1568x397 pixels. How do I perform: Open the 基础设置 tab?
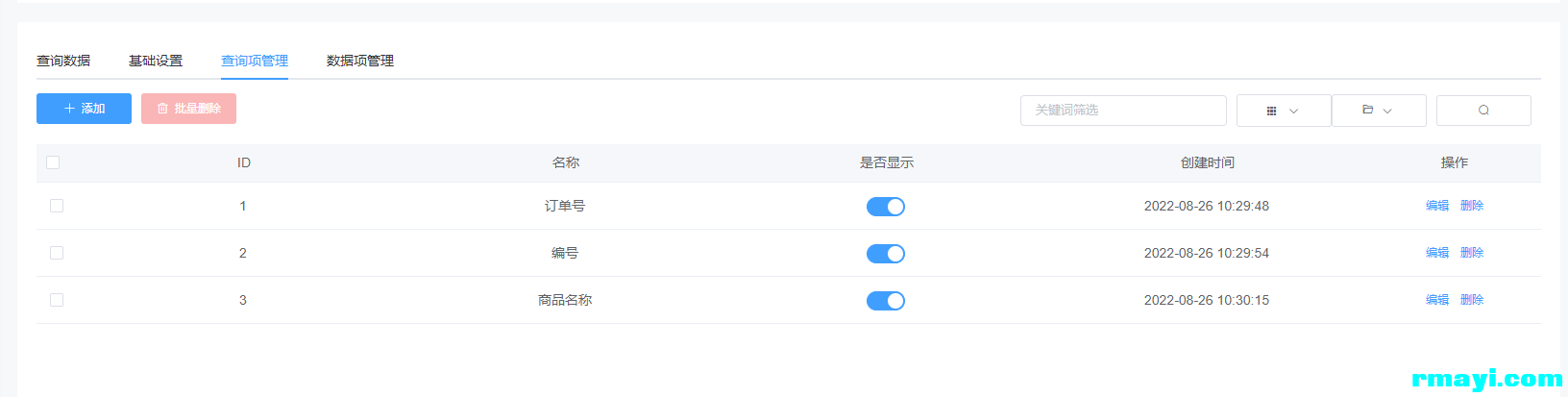click(156, 61)
